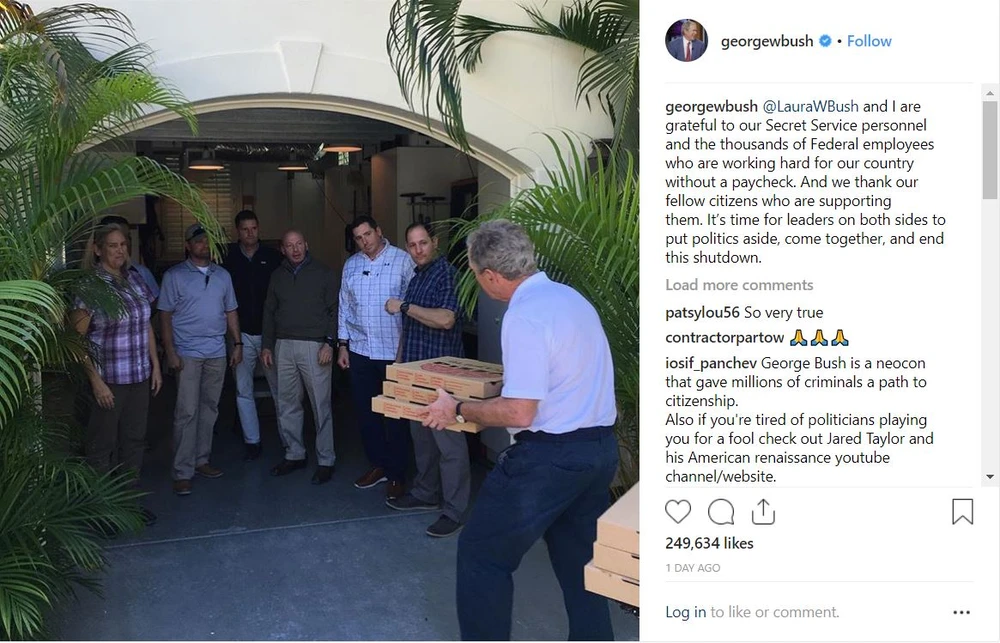
Task: Open the 1 DAY AGO timestamp
Action: pos(693,568)
